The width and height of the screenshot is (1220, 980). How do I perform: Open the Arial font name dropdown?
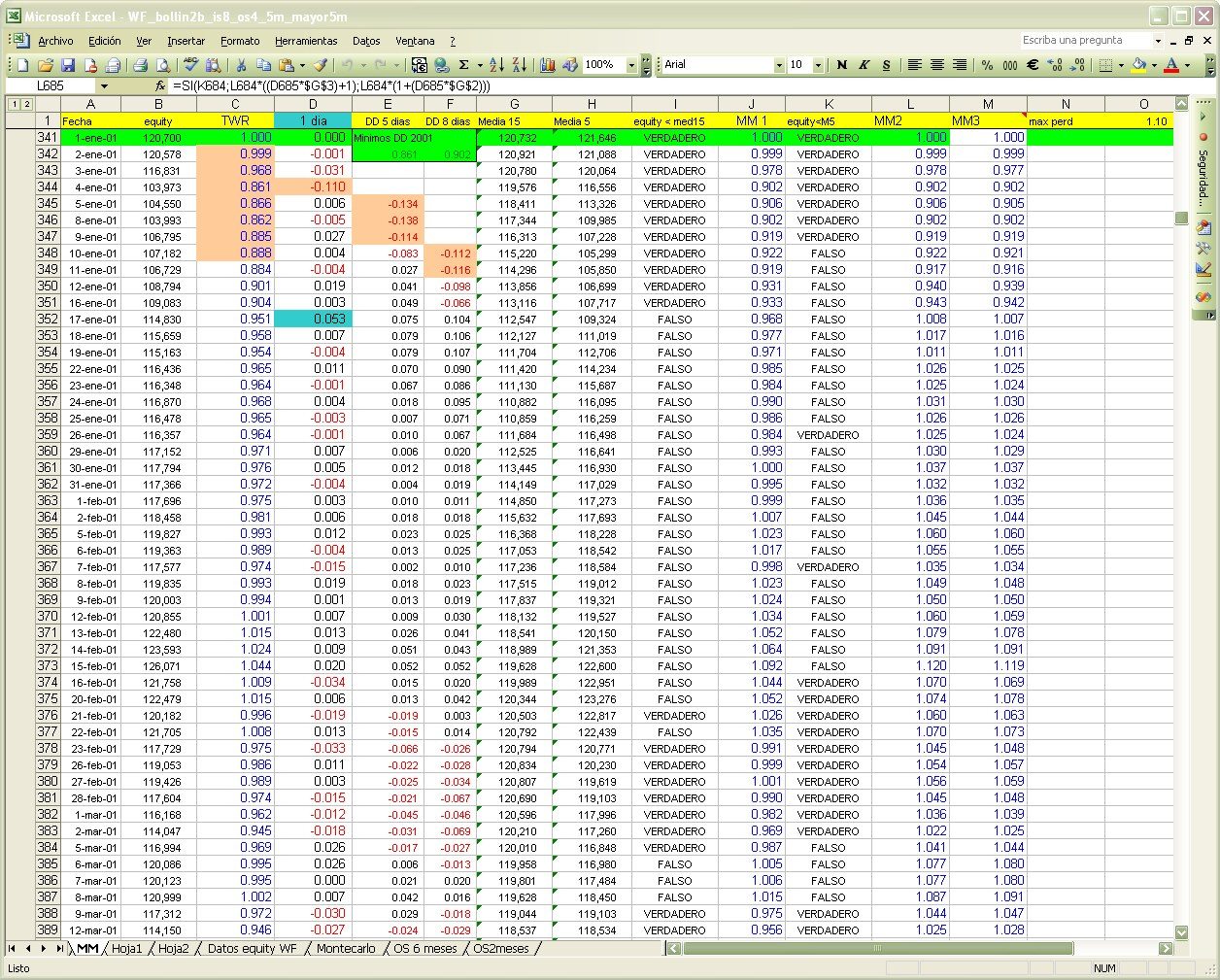[x=779, y=65]
